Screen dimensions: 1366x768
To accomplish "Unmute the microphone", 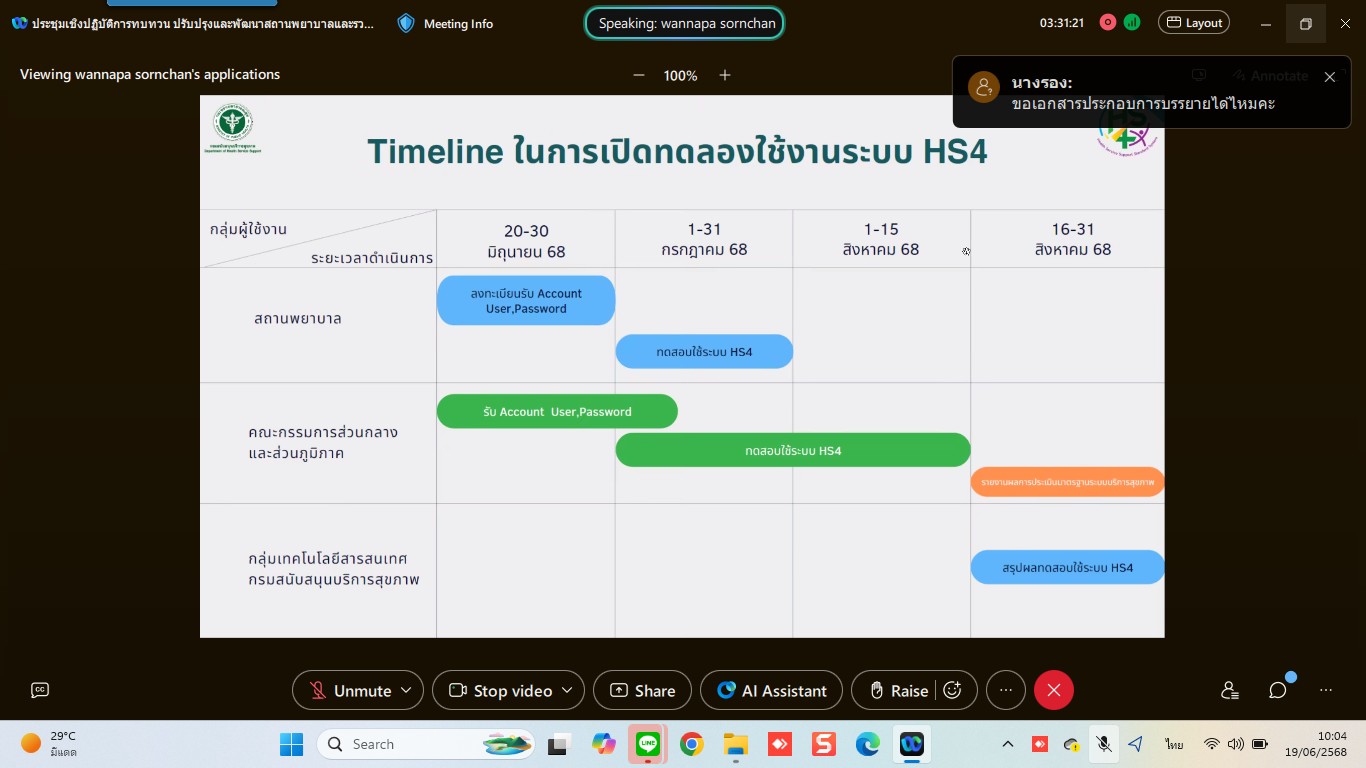I will coord(347,690).
